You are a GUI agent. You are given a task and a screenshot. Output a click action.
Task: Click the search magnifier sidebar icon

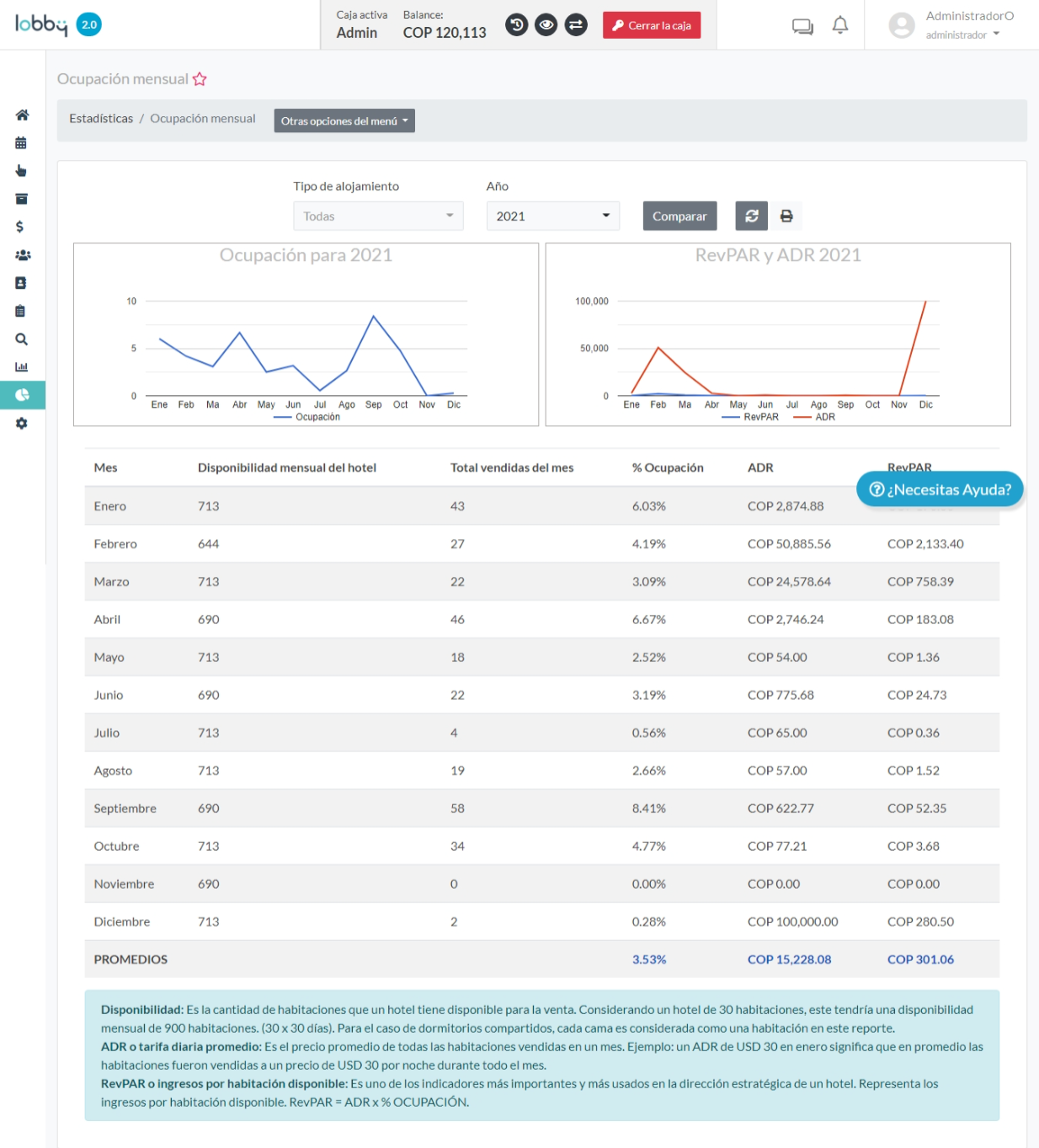click(21, 339)
